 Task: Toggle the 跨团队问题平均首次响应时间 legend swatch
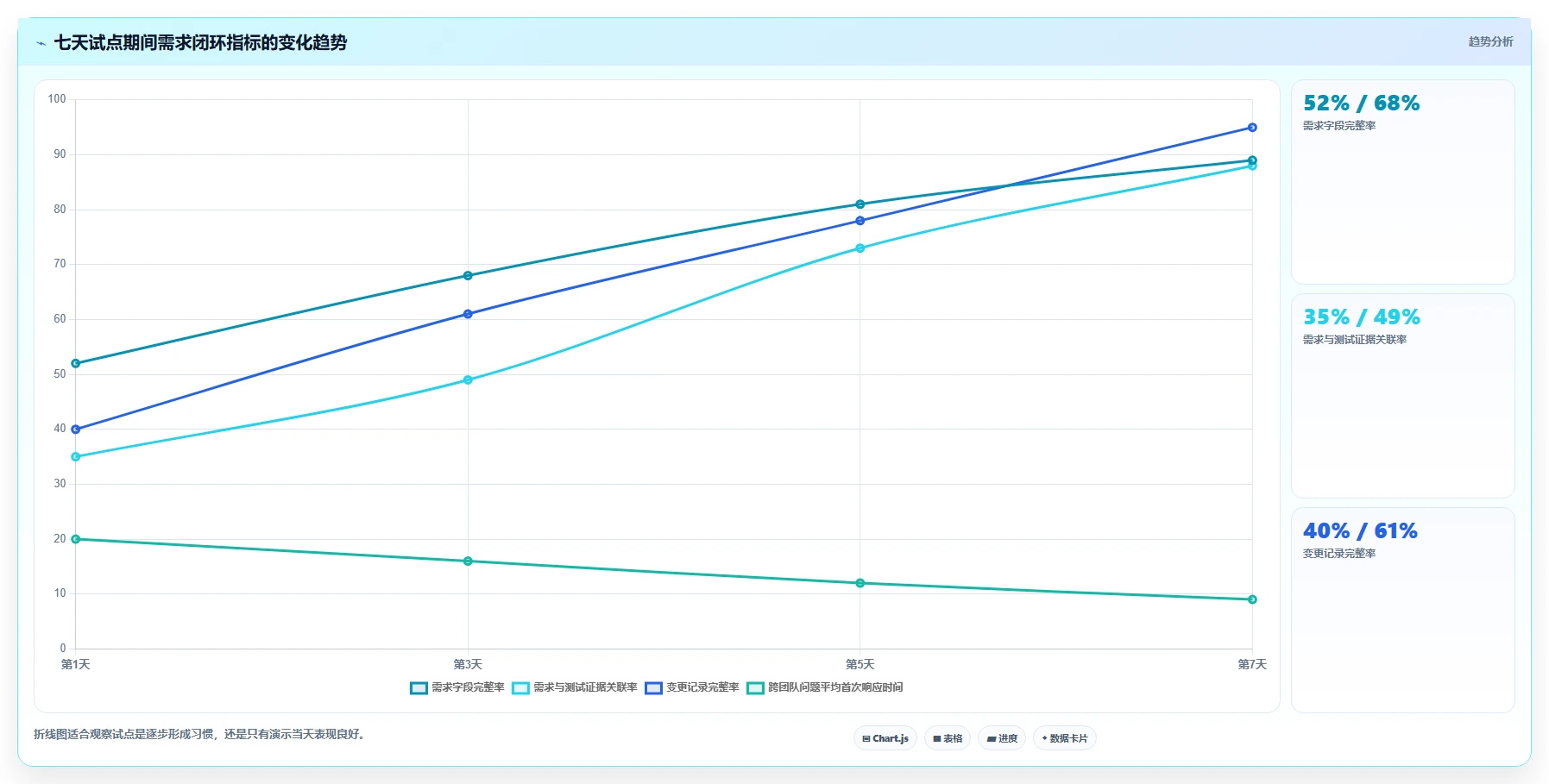[755, 687]
